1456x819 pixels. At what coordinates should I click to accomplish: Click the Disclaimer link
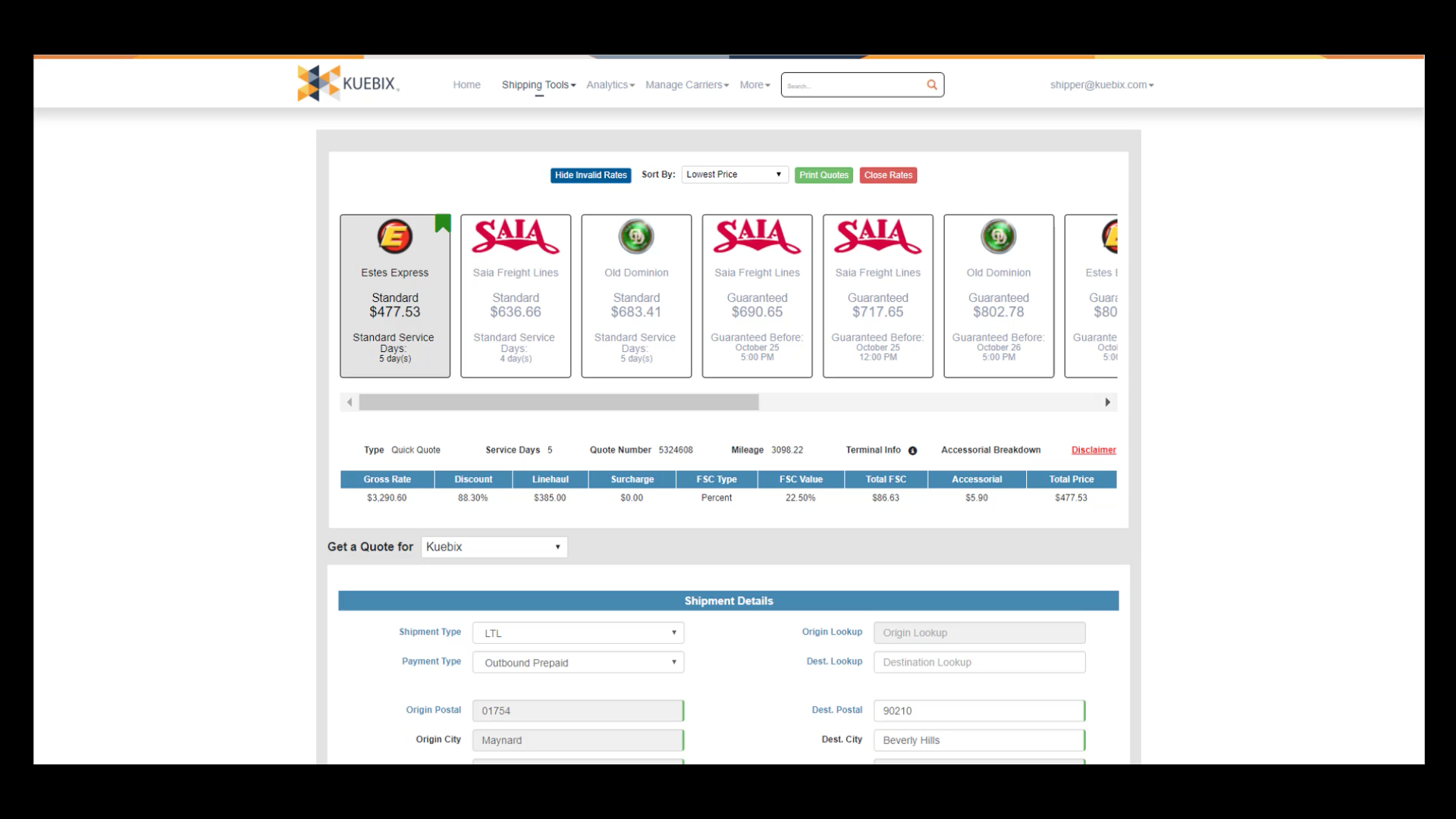tap(1093, 450)
